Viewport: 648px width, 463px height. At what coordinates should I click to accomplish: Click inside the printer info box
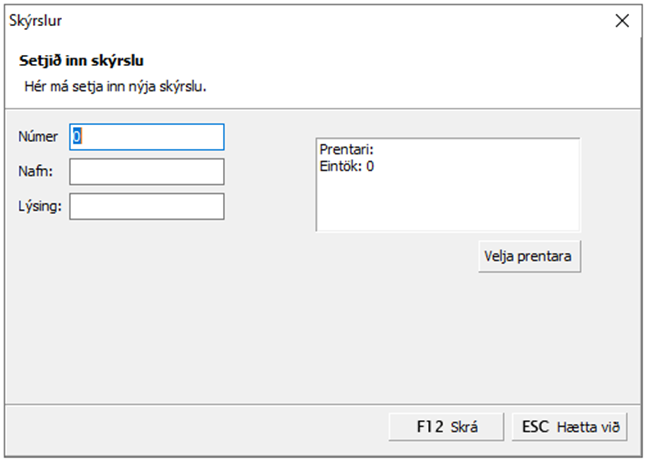[447, 200]
